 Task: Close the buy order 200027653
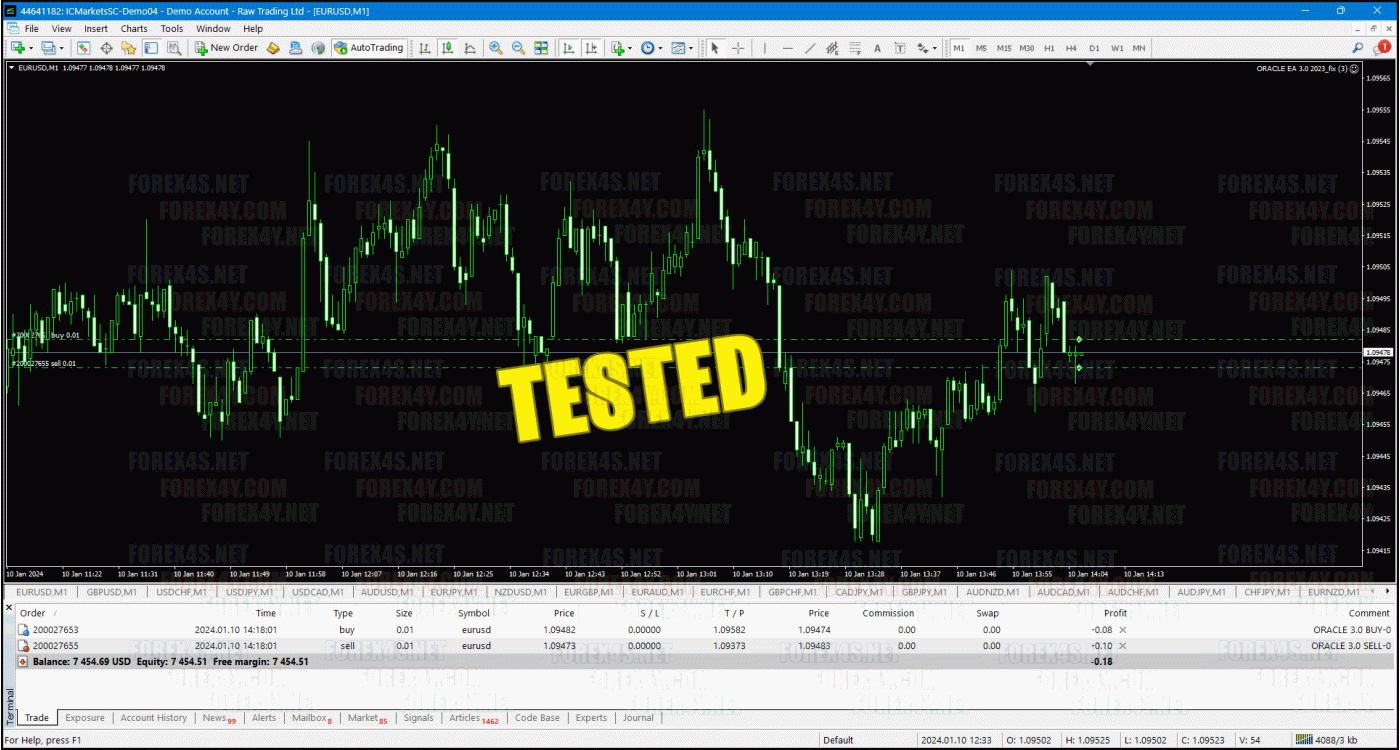point(1122,630)
